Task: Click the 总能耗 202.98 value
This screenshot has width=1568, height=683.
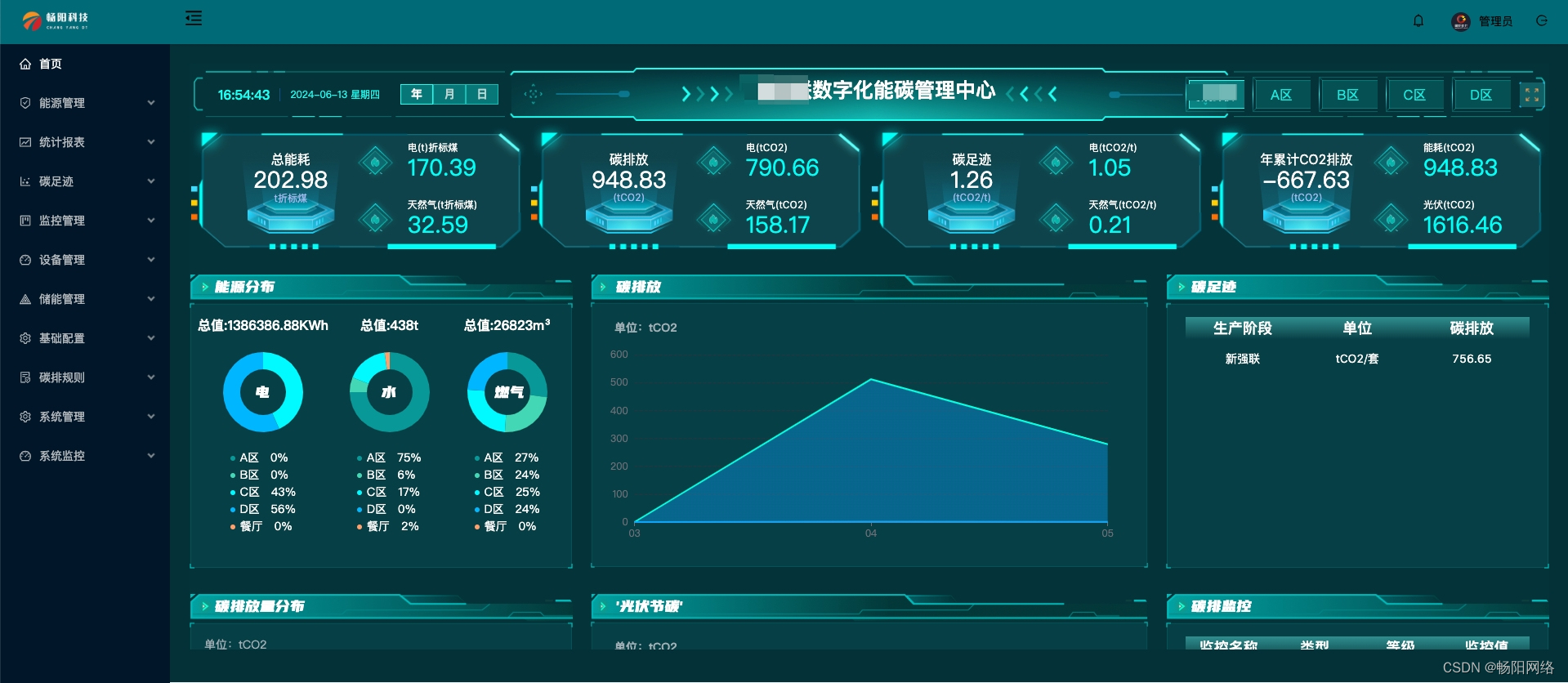Action: pos(290,180)
